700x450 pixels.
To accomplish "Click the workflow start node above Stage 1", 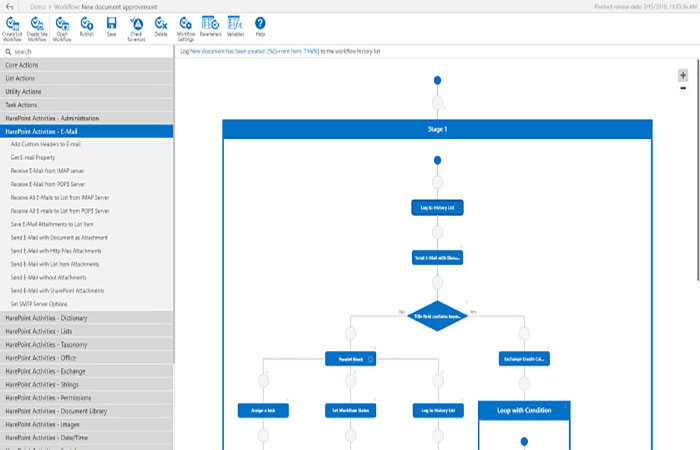I will point(438,80).
